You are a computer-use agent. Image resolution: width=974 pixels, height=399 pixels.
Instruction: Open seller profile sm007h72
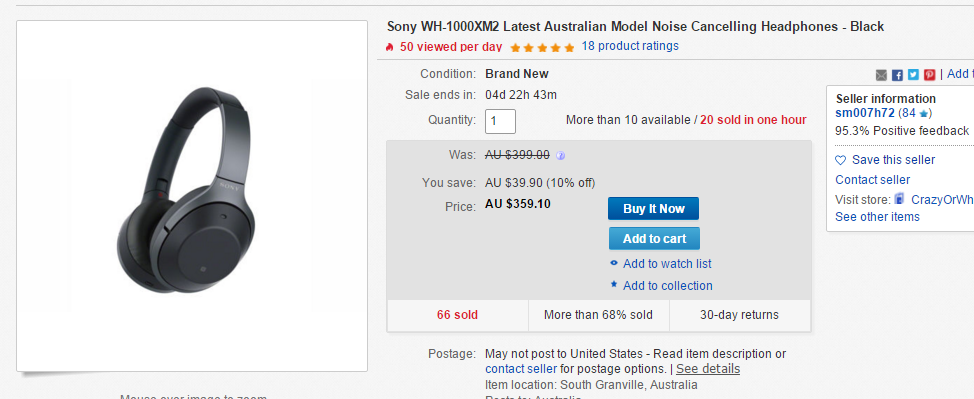(865, 113)
